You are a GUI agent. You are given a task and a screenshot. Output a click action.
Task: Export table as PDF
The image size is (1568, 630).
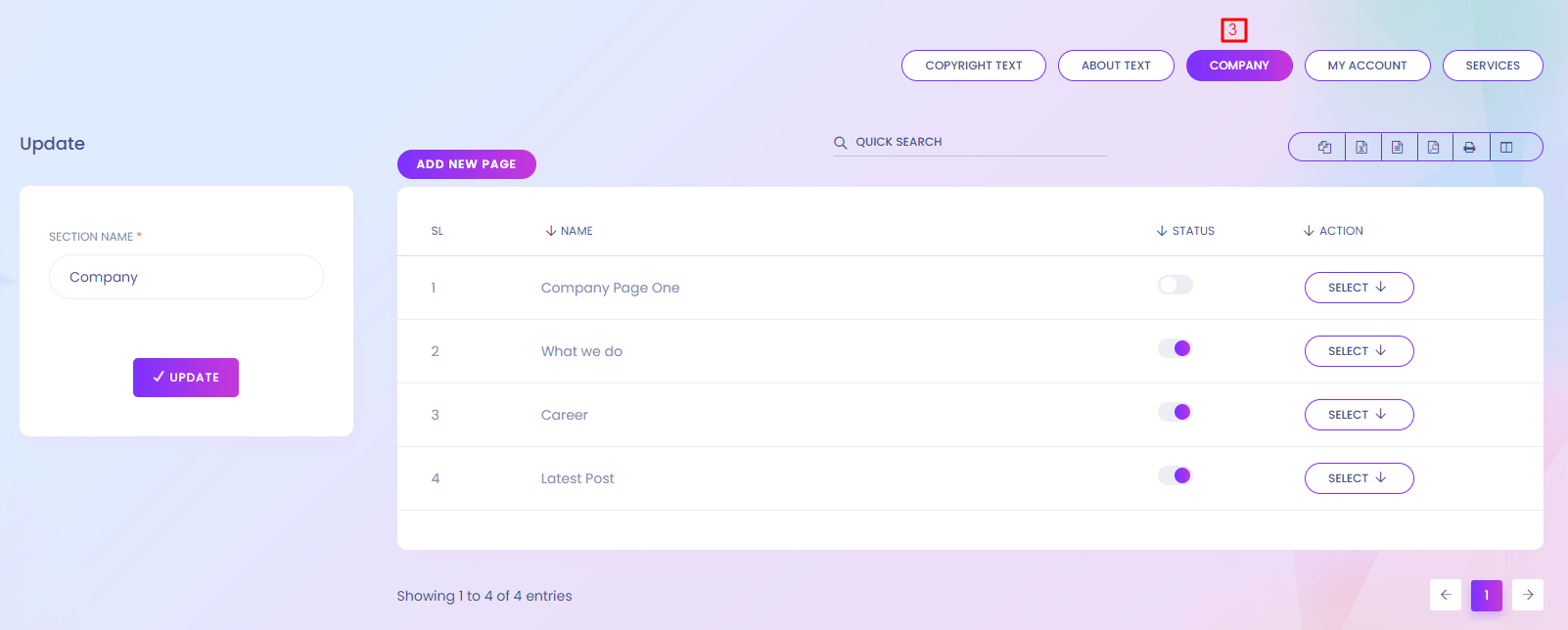pyautogui.click(x=1434, y=147)
